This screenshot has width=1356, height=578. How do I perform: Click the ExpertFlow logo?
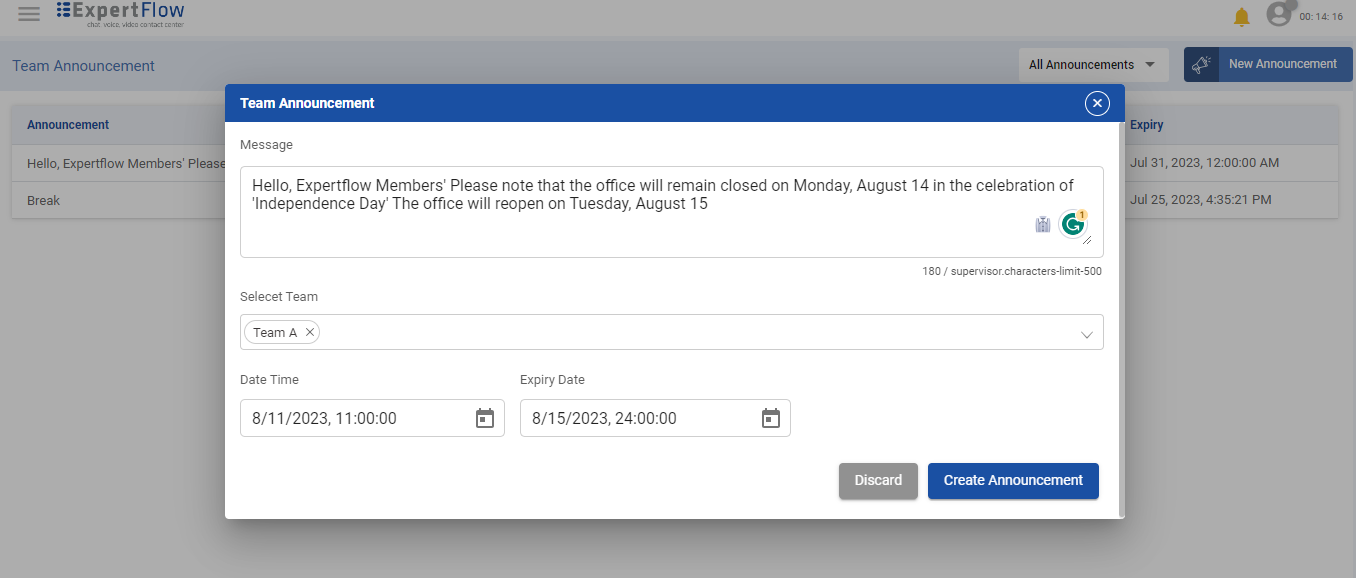click(x=121, y=13)
